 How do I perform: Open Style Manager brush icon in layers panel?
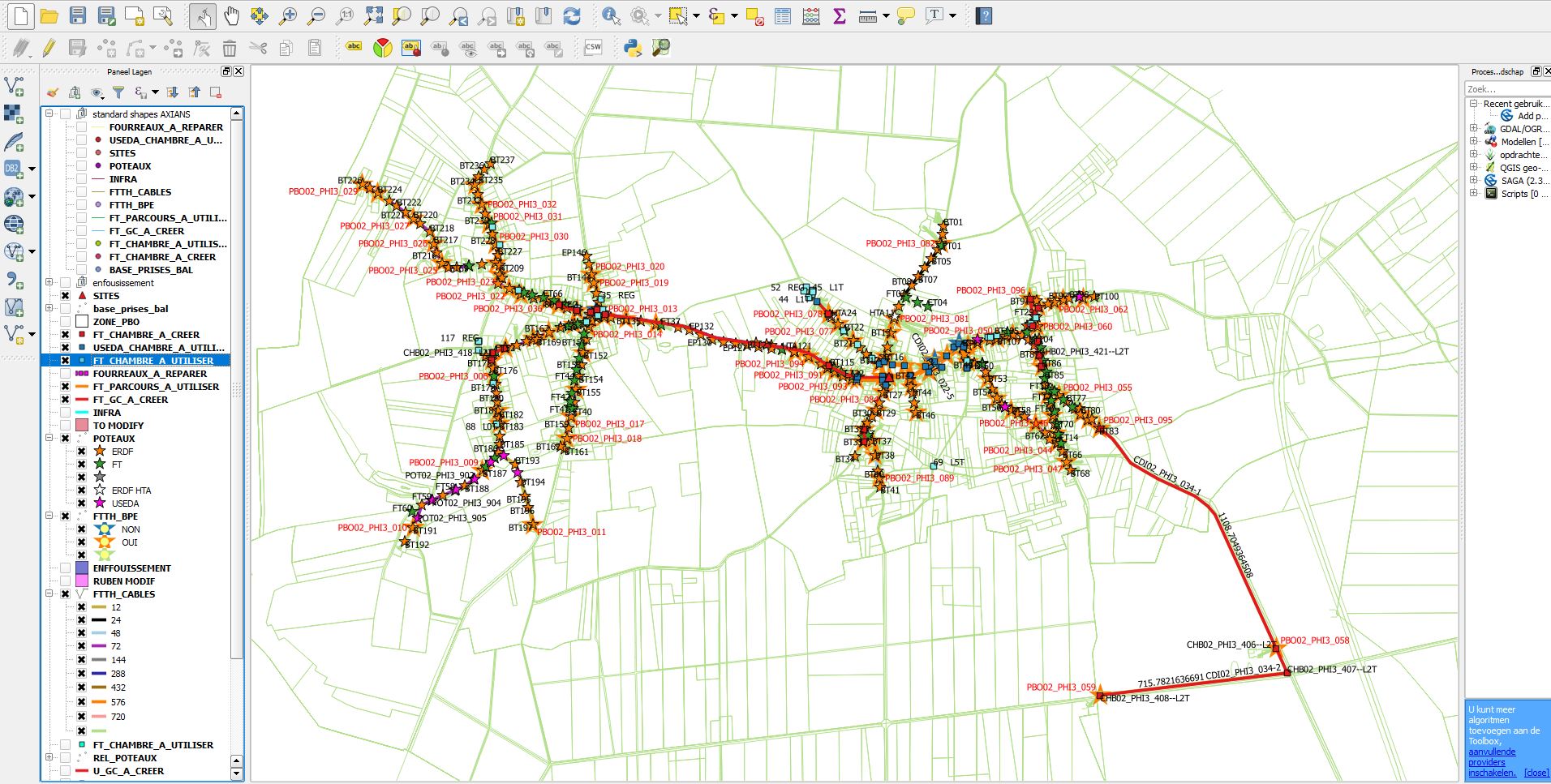53,92
